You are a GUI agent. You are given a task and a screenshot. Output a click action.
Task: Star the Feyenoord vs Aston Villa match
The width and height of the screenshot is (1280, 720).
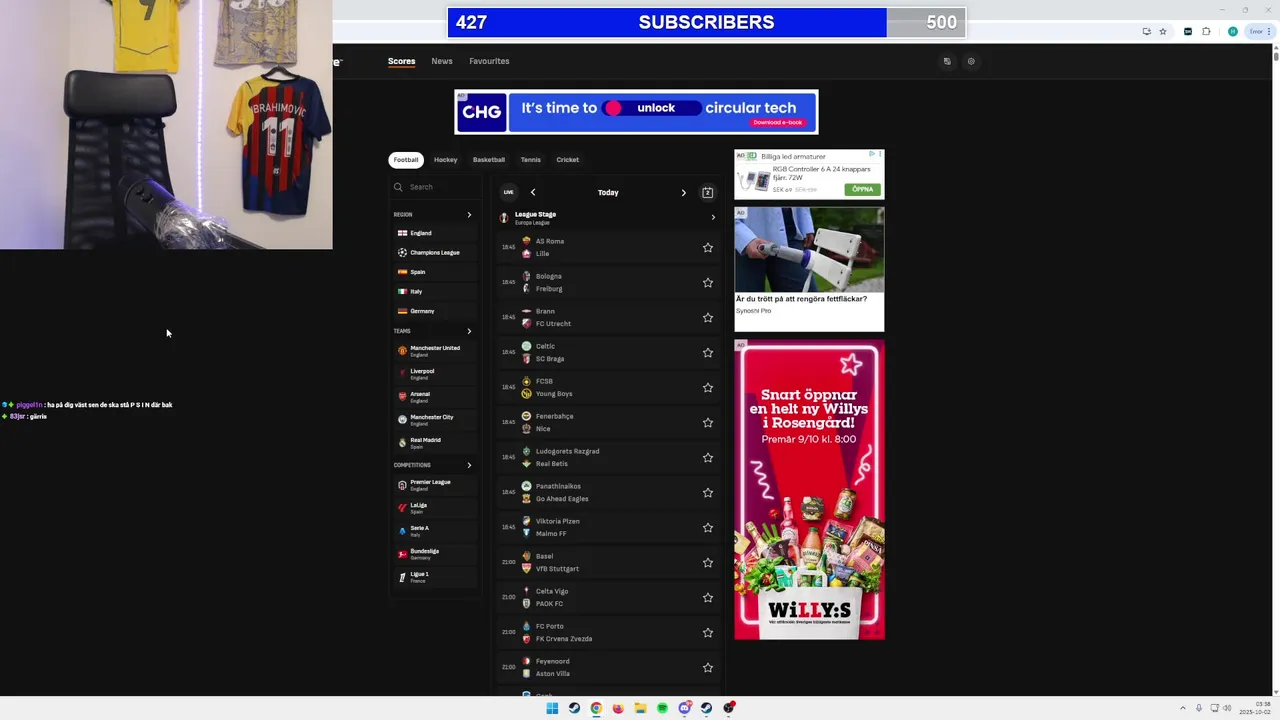[x=707, y=667]
